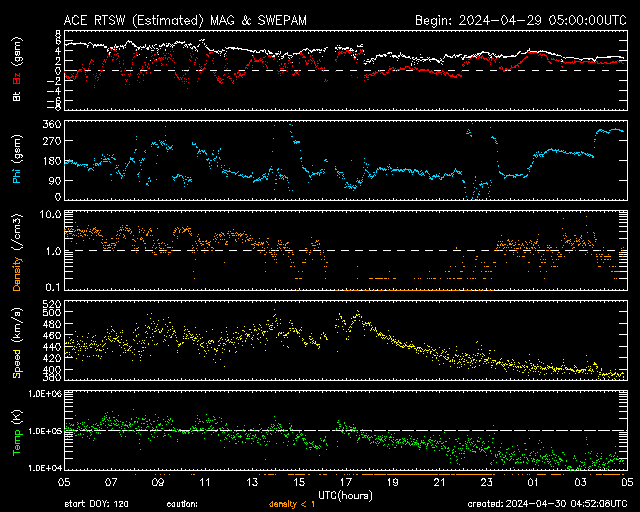Select the "90" tick on the Phi axis
This screenshot has height=512, width=640.
click(x=55, y=180)
